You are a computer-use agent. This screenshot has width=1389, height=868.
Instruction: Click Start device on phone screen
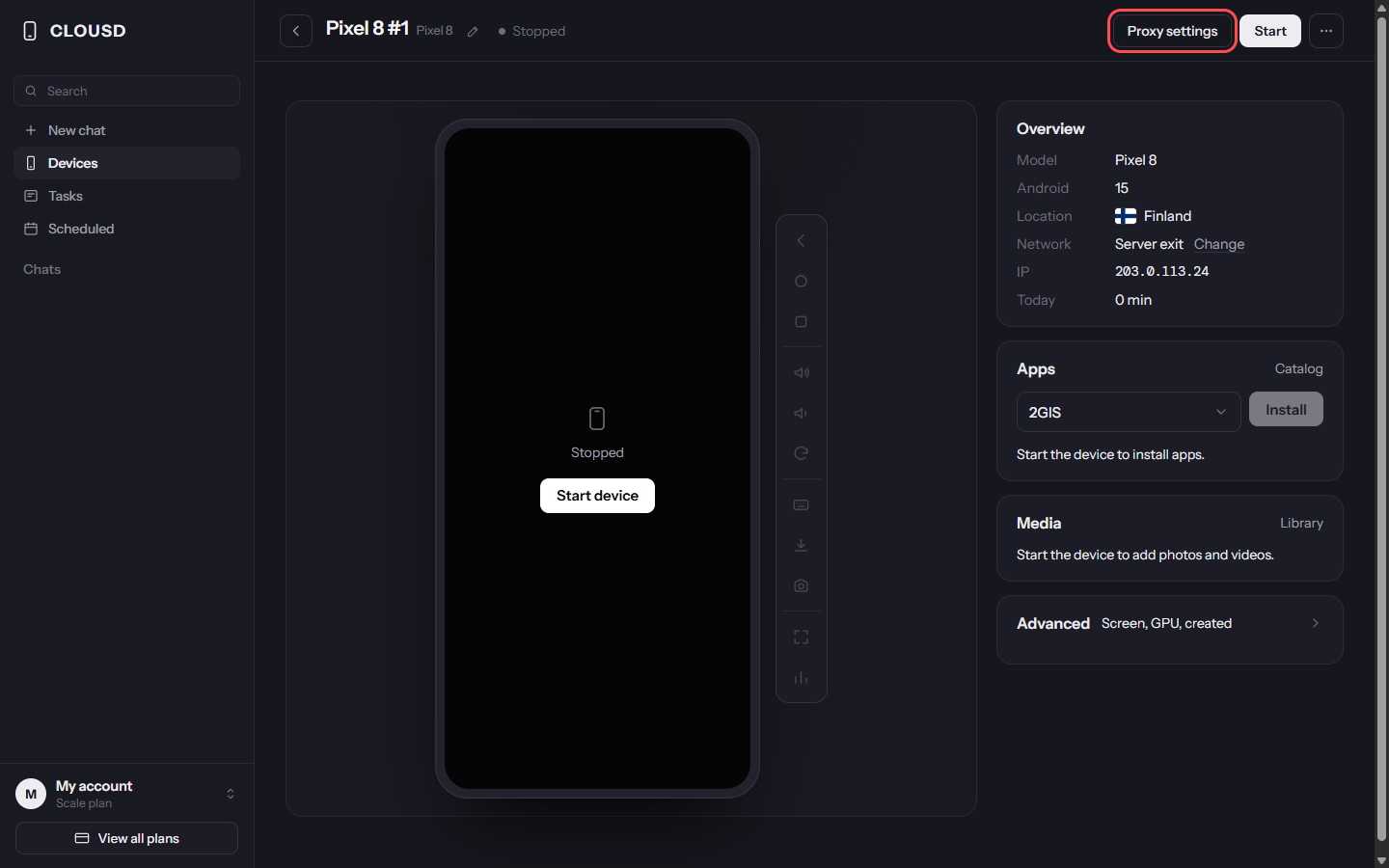point(597,496)
